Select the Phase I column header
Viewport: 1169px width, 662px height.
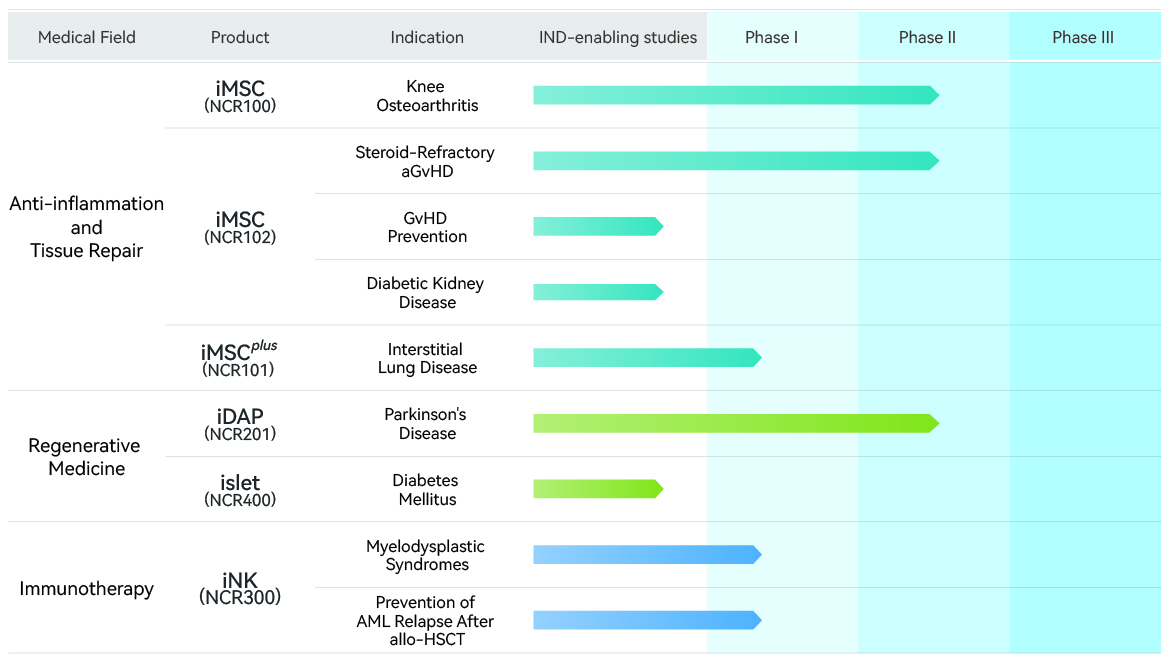[x=771, y=38]
